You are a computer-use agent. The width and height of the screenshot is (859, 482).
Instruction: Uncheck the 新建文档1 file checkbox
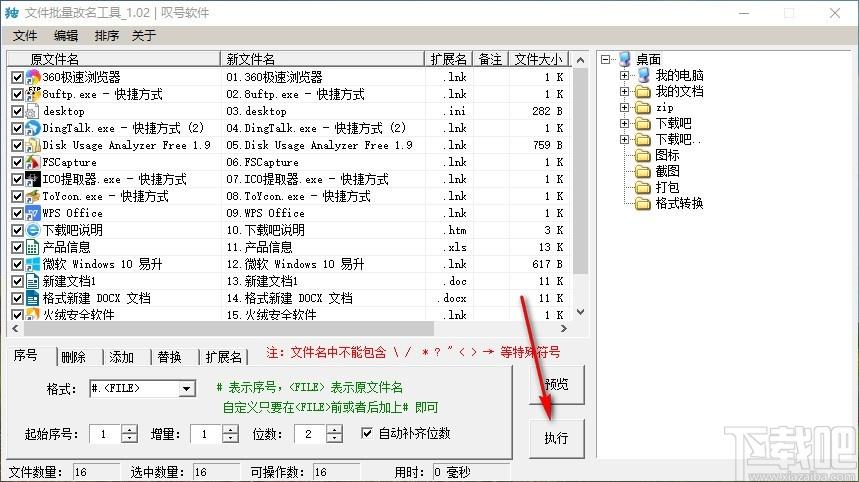pyautogui.click(x=17, y=281)
